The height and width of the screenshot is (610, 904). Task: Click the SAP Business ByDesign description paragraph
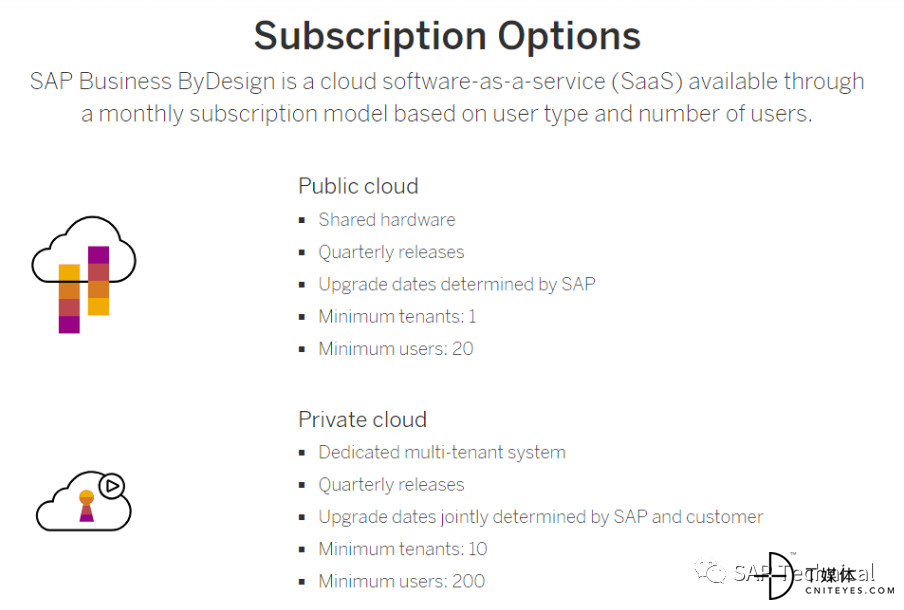tap(447, 97)
